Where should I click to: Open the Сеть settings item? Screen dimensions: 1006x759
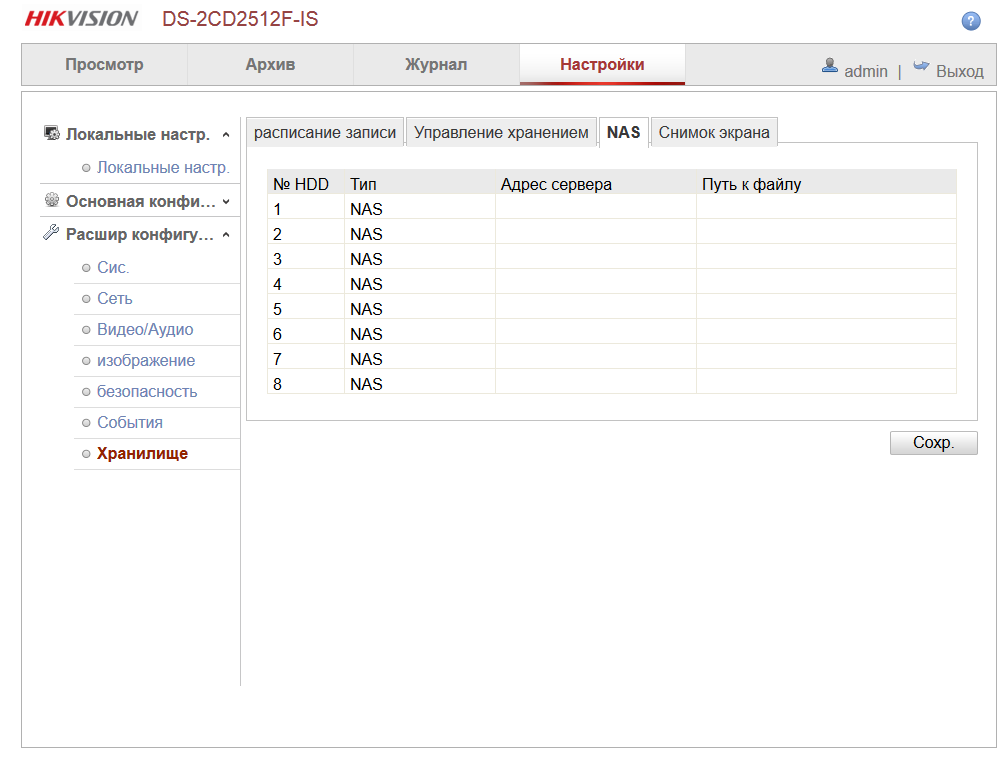click(x=114, y=298)
